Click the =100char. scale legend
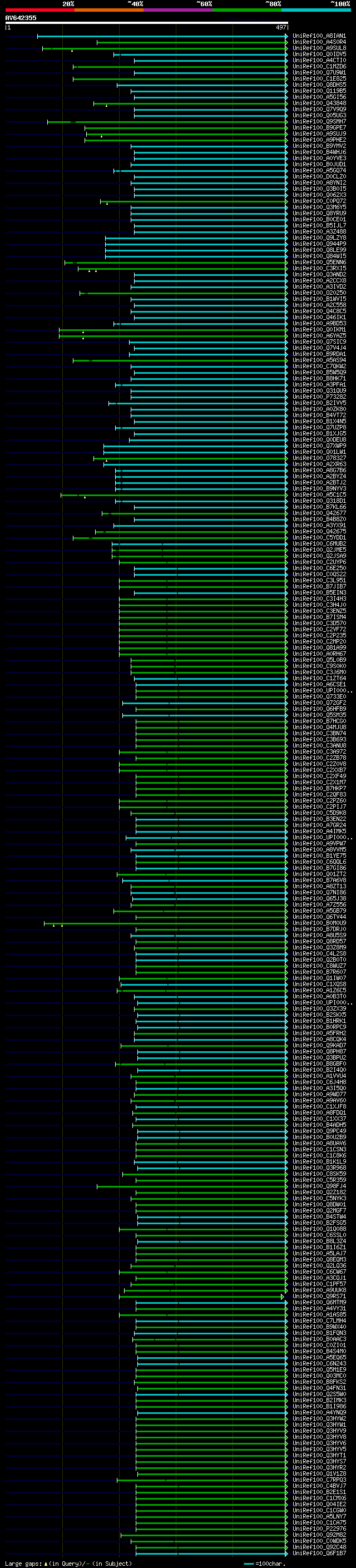Image resolution: width=356 pixels, height=1568 pixels. 264,1563
